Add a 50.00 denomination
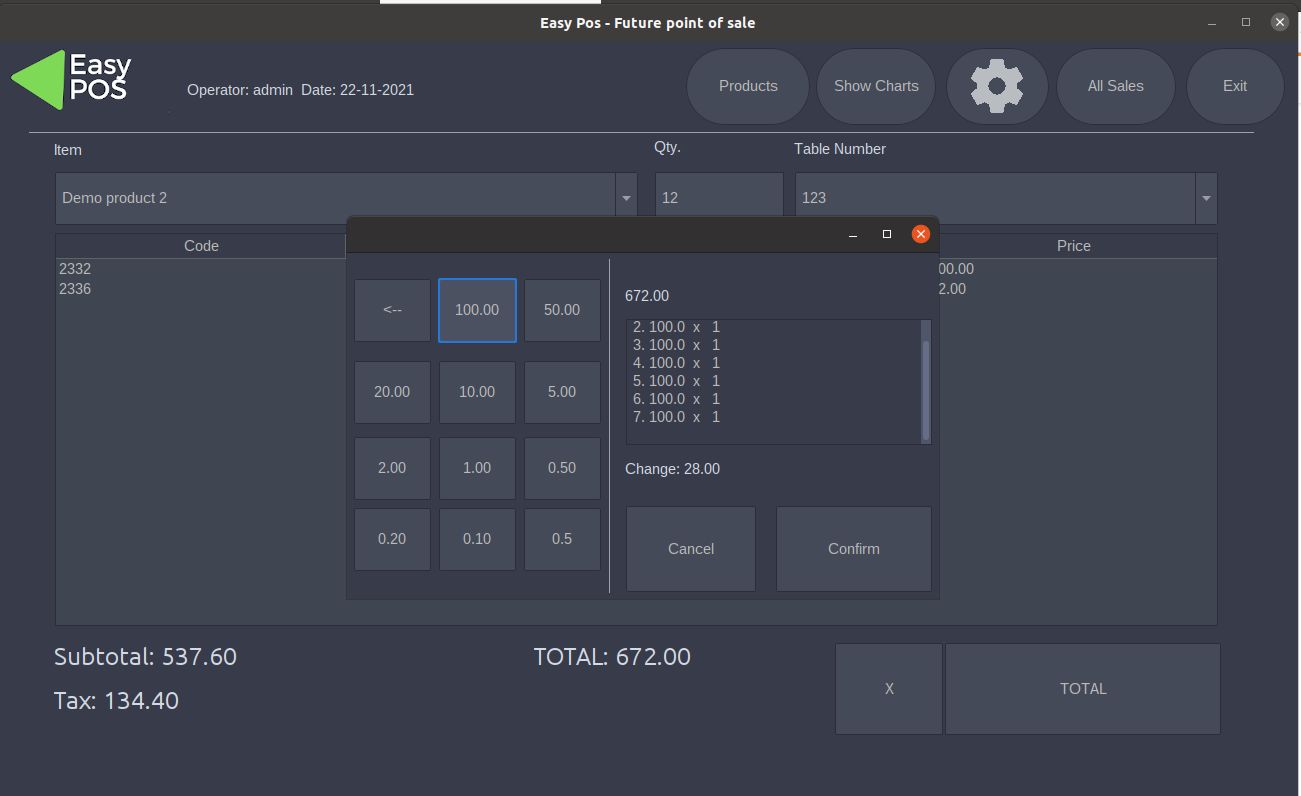 click(x=561, y=310)
